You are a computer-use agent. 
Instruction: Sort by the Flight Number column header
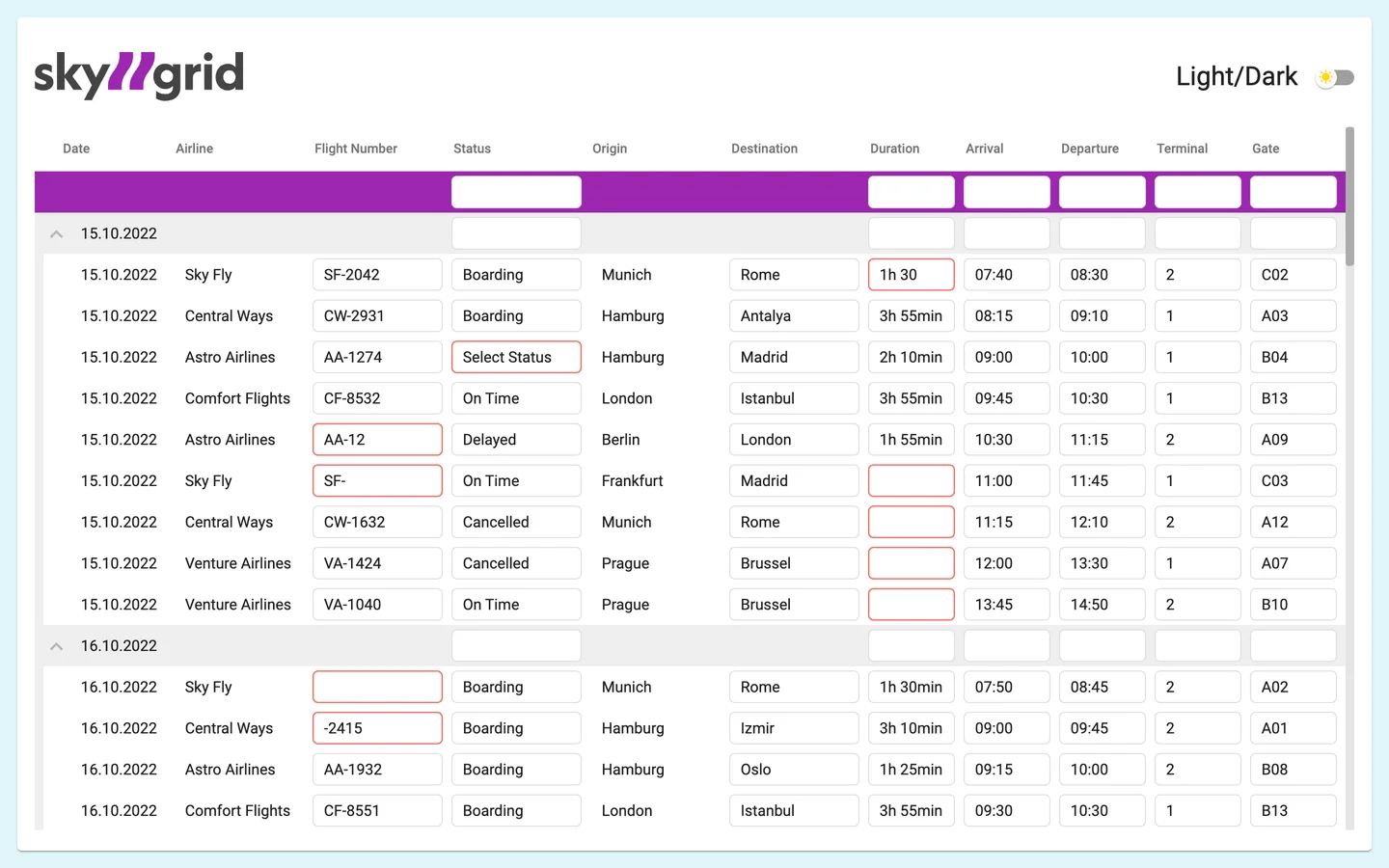click(x=355, y=149)
